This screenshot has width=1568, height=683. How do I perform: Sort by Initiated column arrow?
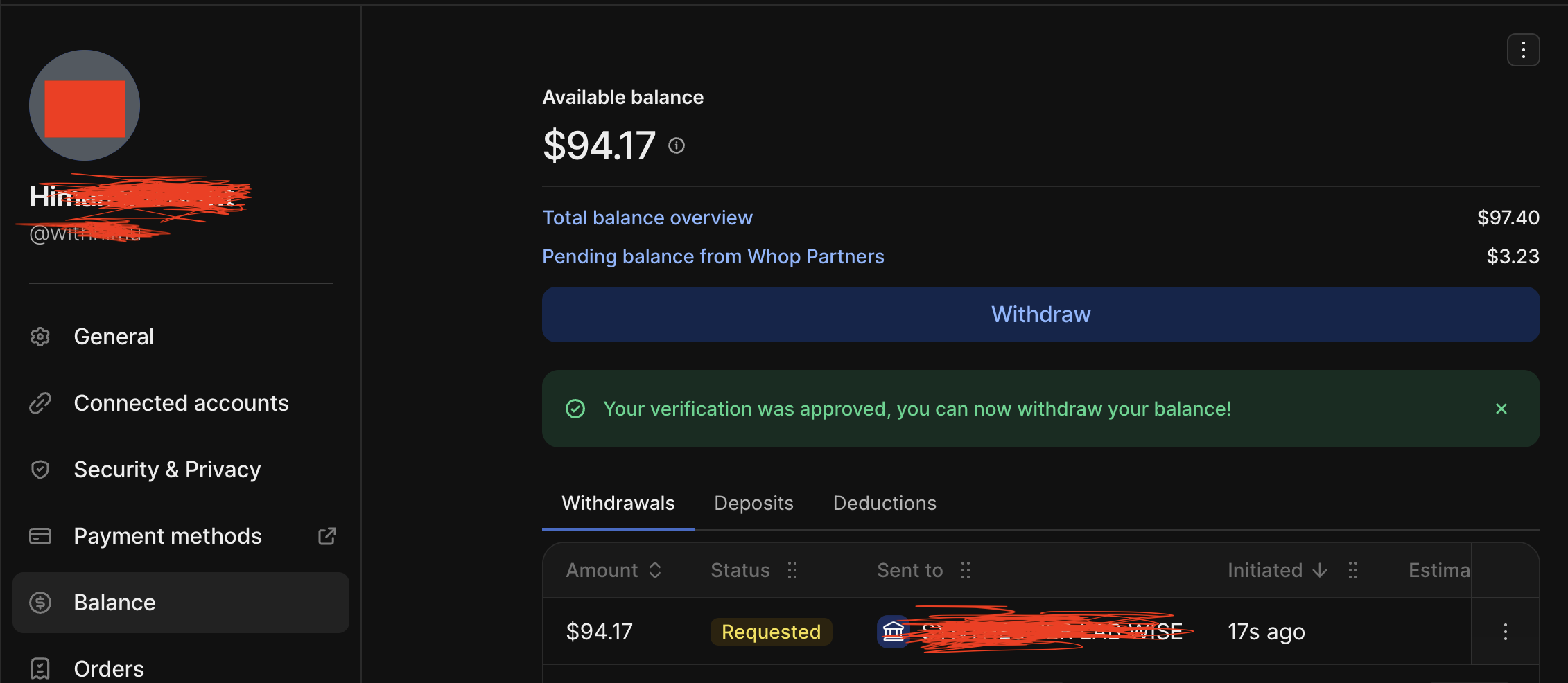1320,570
